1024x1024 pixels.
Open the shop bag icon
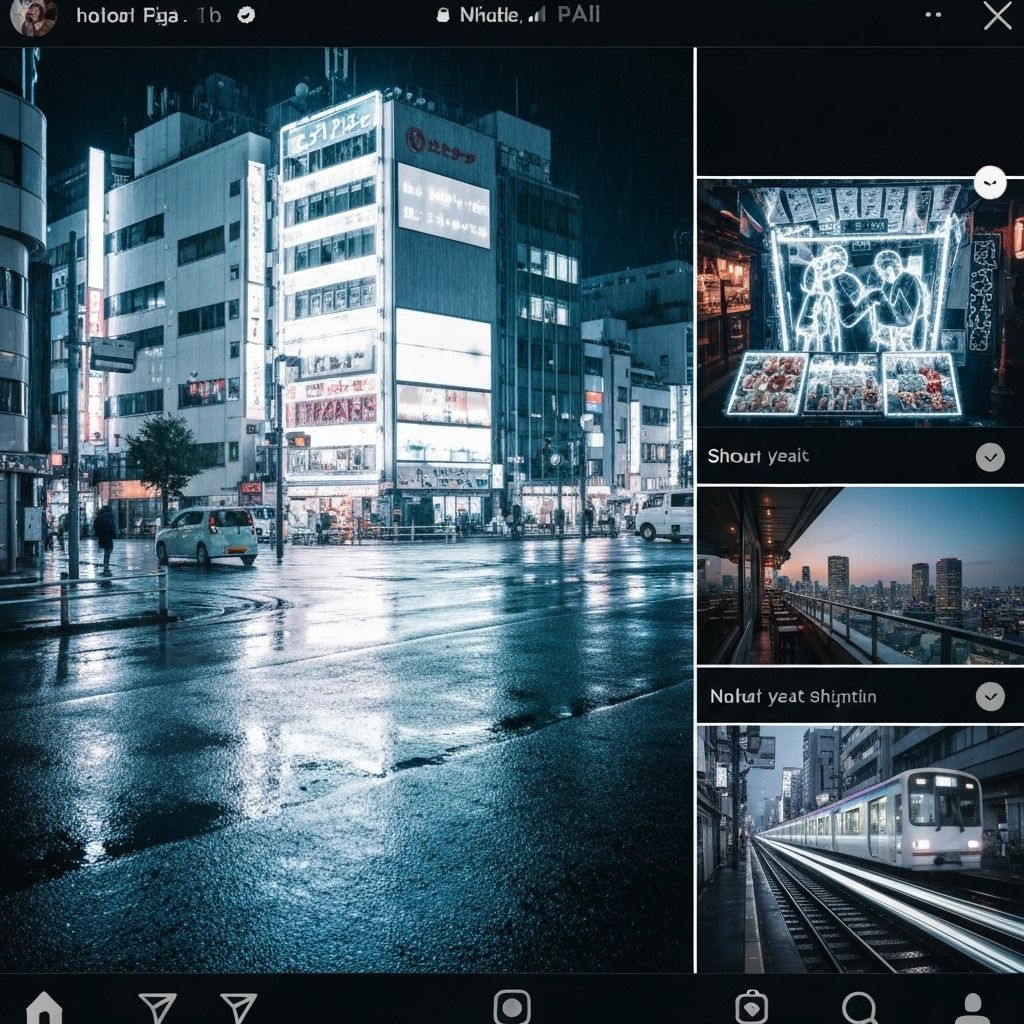pyautogui.click(x=751, y=1007)
